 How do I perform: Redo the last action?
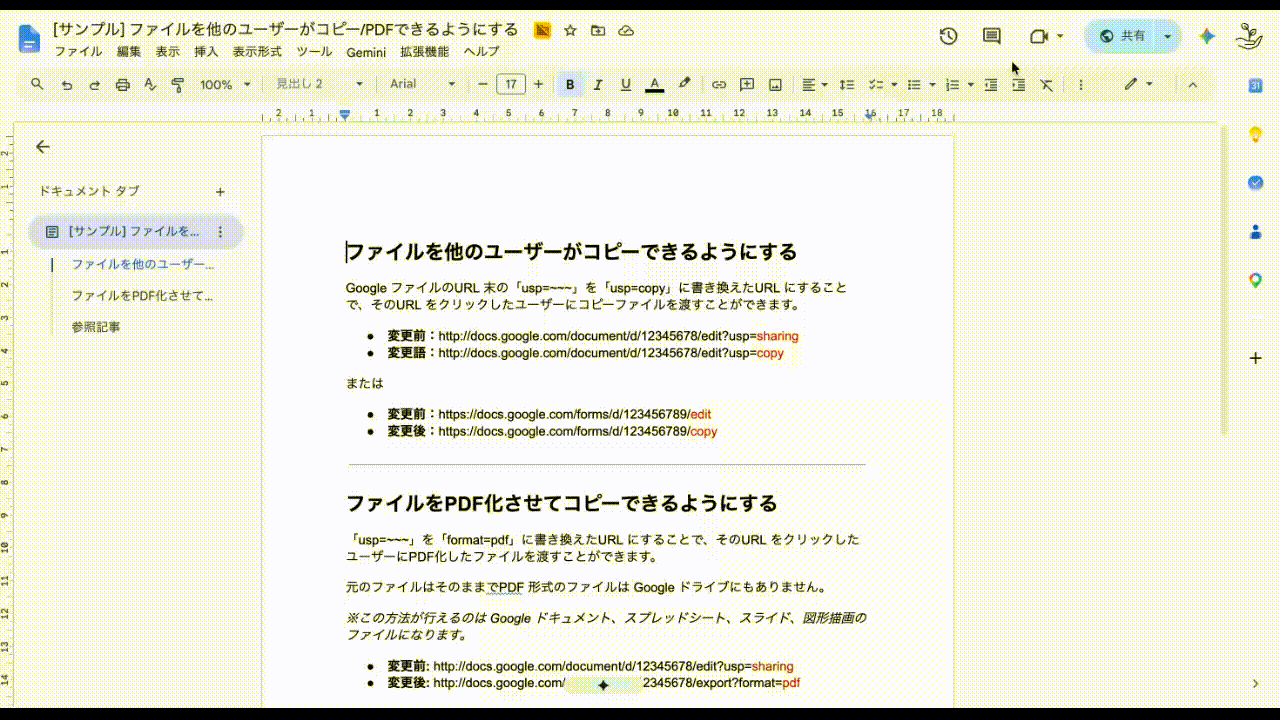pyautogui.click(x=95, y=85)
